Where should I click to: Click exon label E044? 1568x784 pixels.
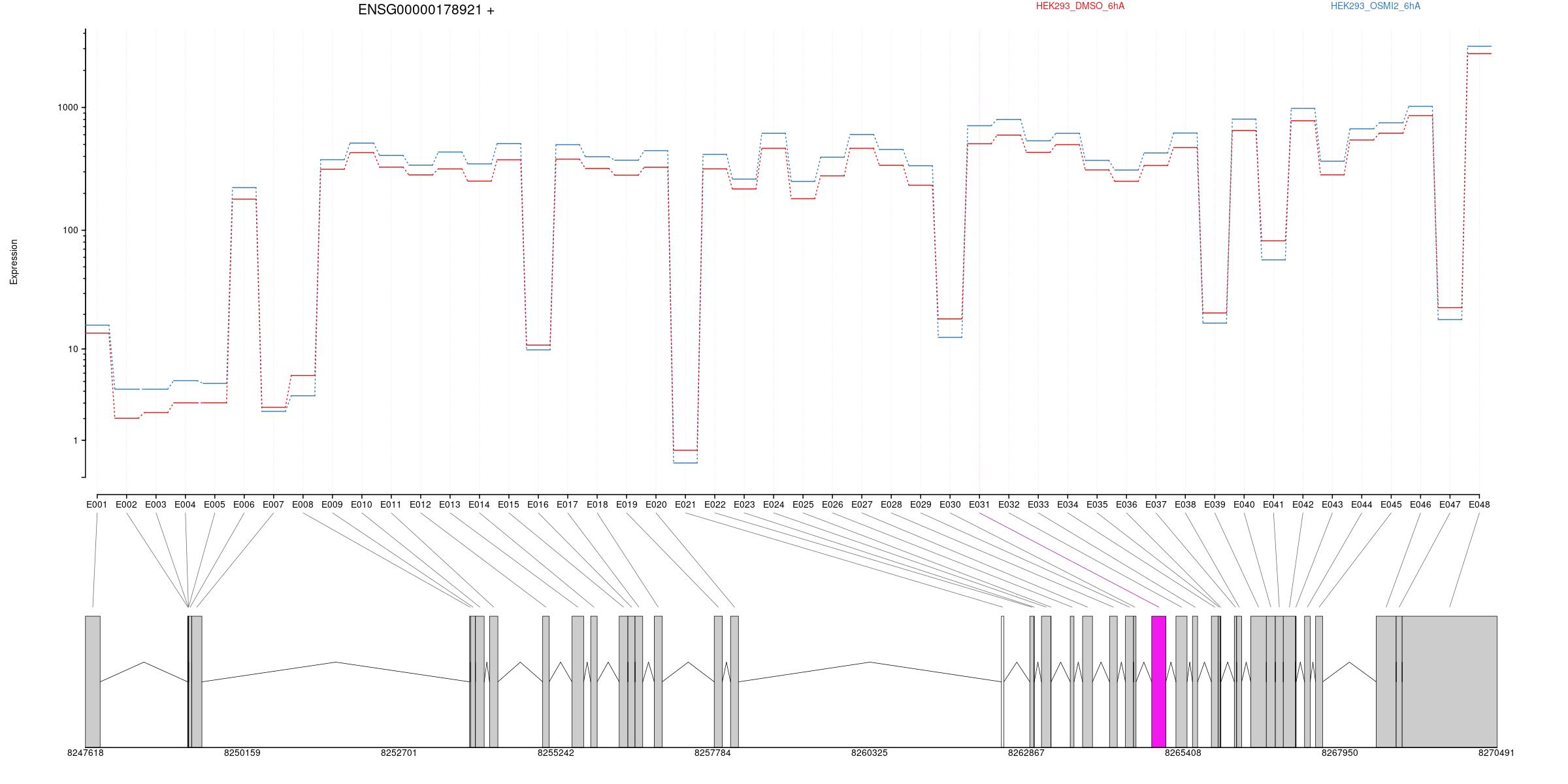tap(1362, 504)
